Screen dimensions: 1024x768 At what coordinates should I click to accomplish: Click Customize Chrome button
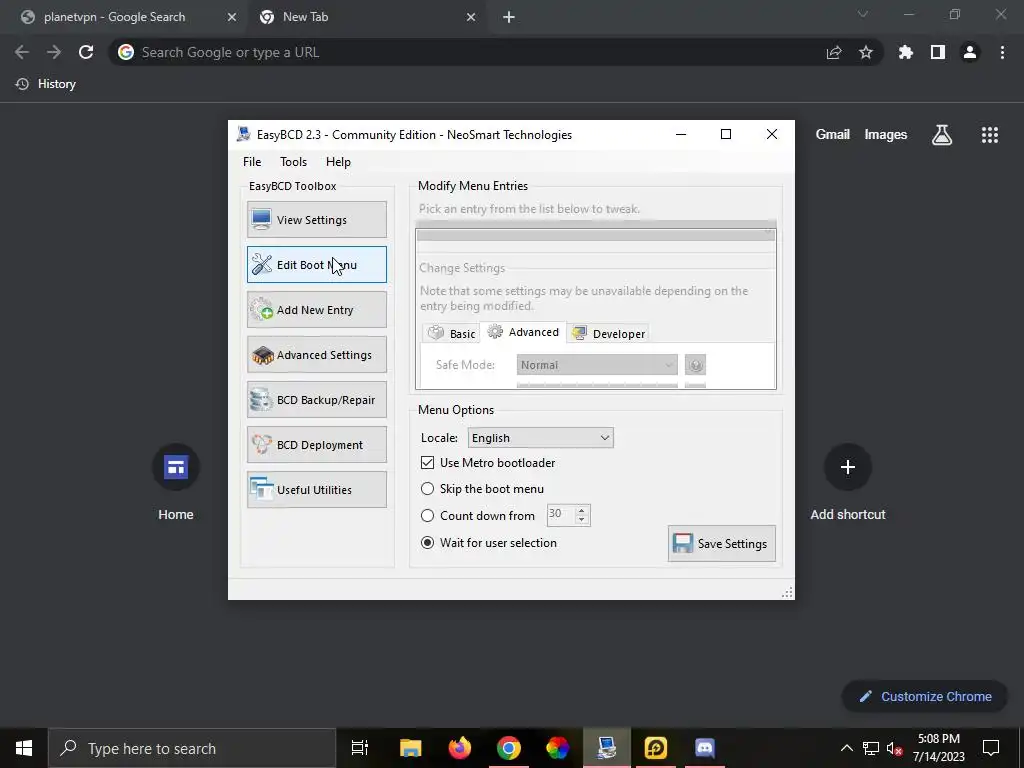pos(925,696)
